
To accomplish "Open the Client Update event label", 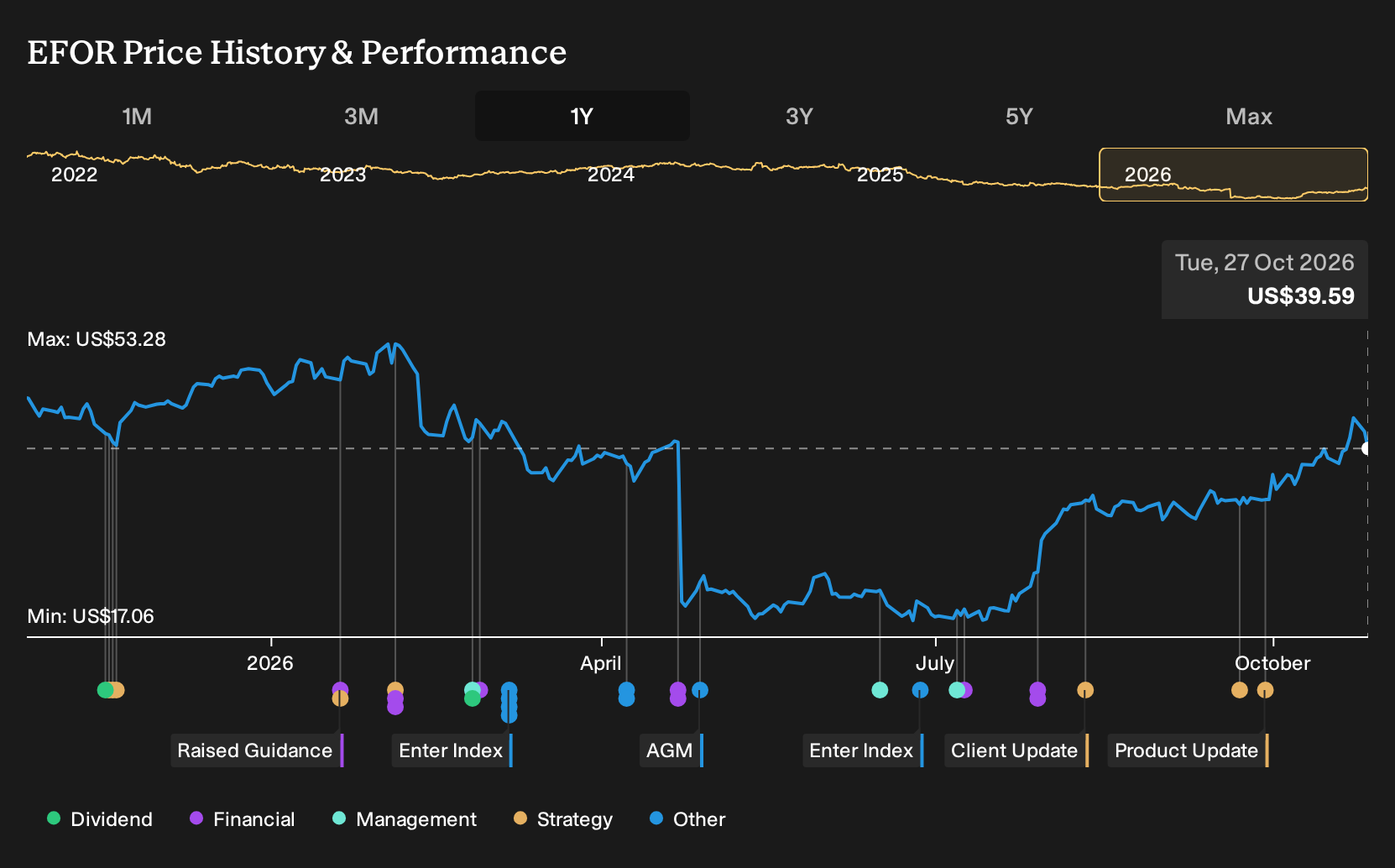I will pyautogui.click(x=1016, y=750).
